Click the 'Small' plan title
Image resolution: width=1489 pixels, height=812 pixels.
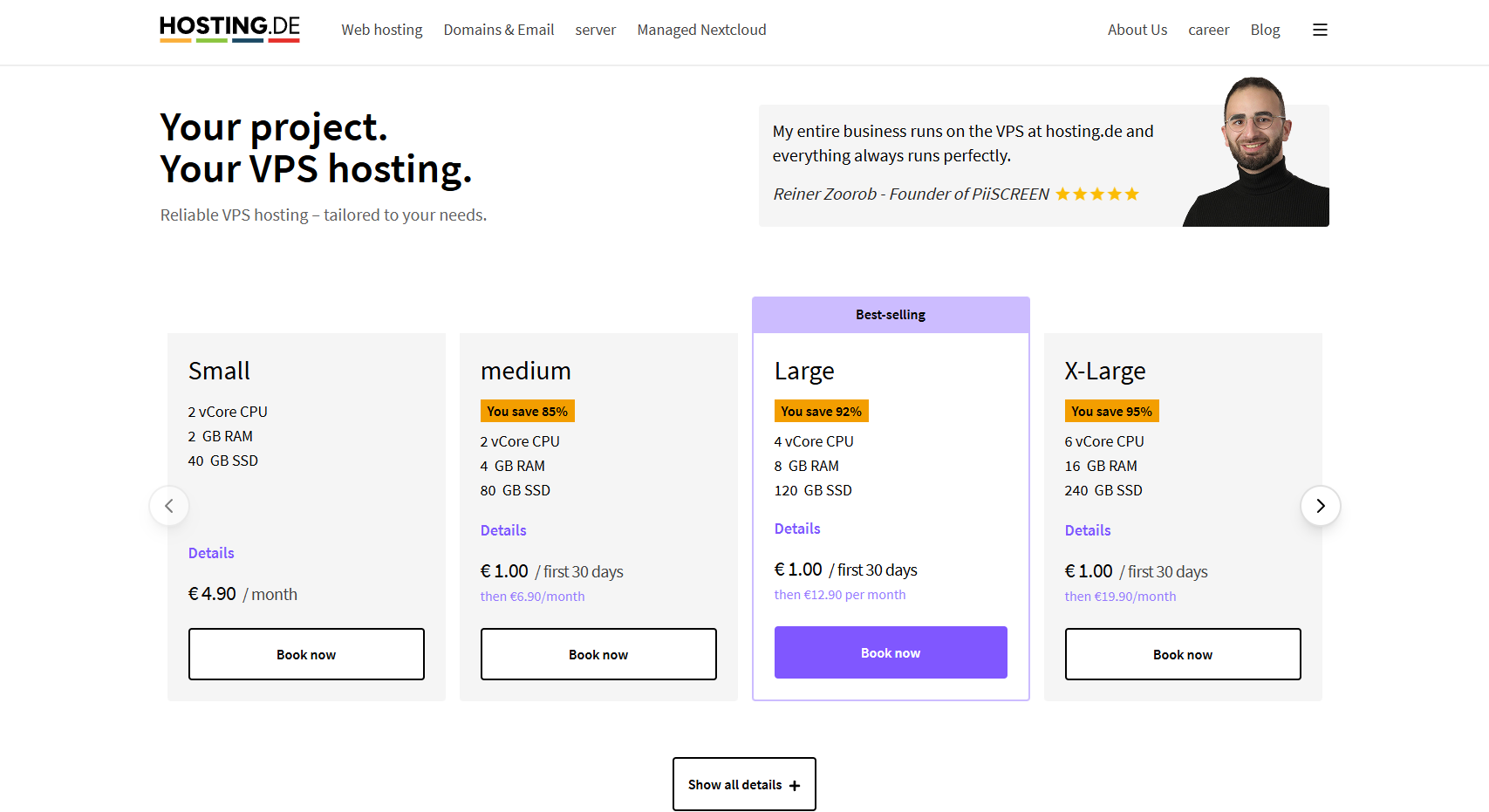point(219,371)
